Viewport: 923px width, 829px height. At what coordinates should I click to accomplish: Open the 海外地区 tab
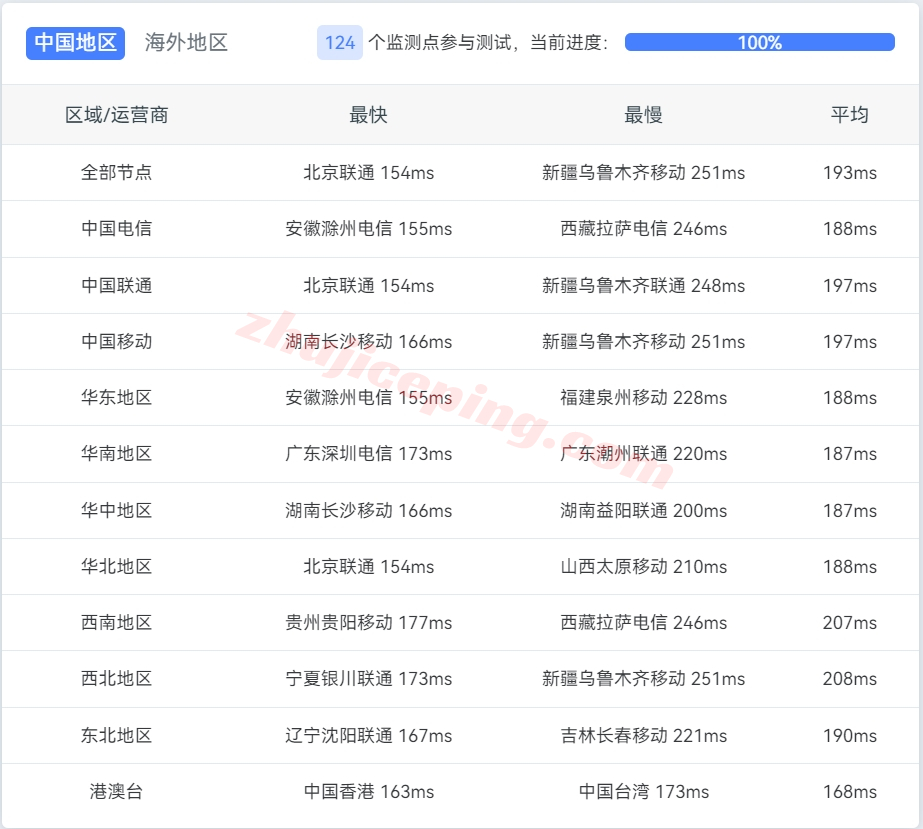pyautogui.click(x=186, y=43)
